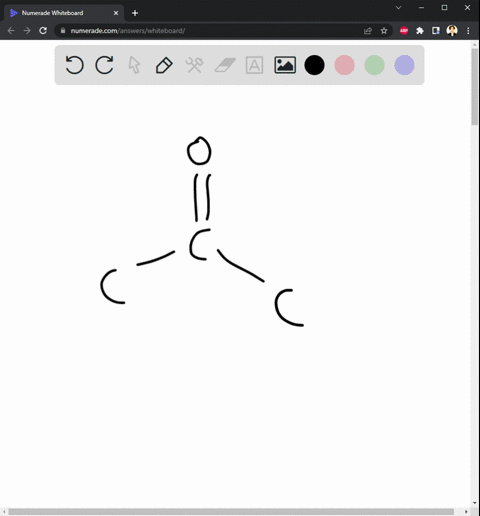Image resolution: width=480 pixels, height=516 pixels.
Task: Activate the eraser tool
Action: coord(225,65)
